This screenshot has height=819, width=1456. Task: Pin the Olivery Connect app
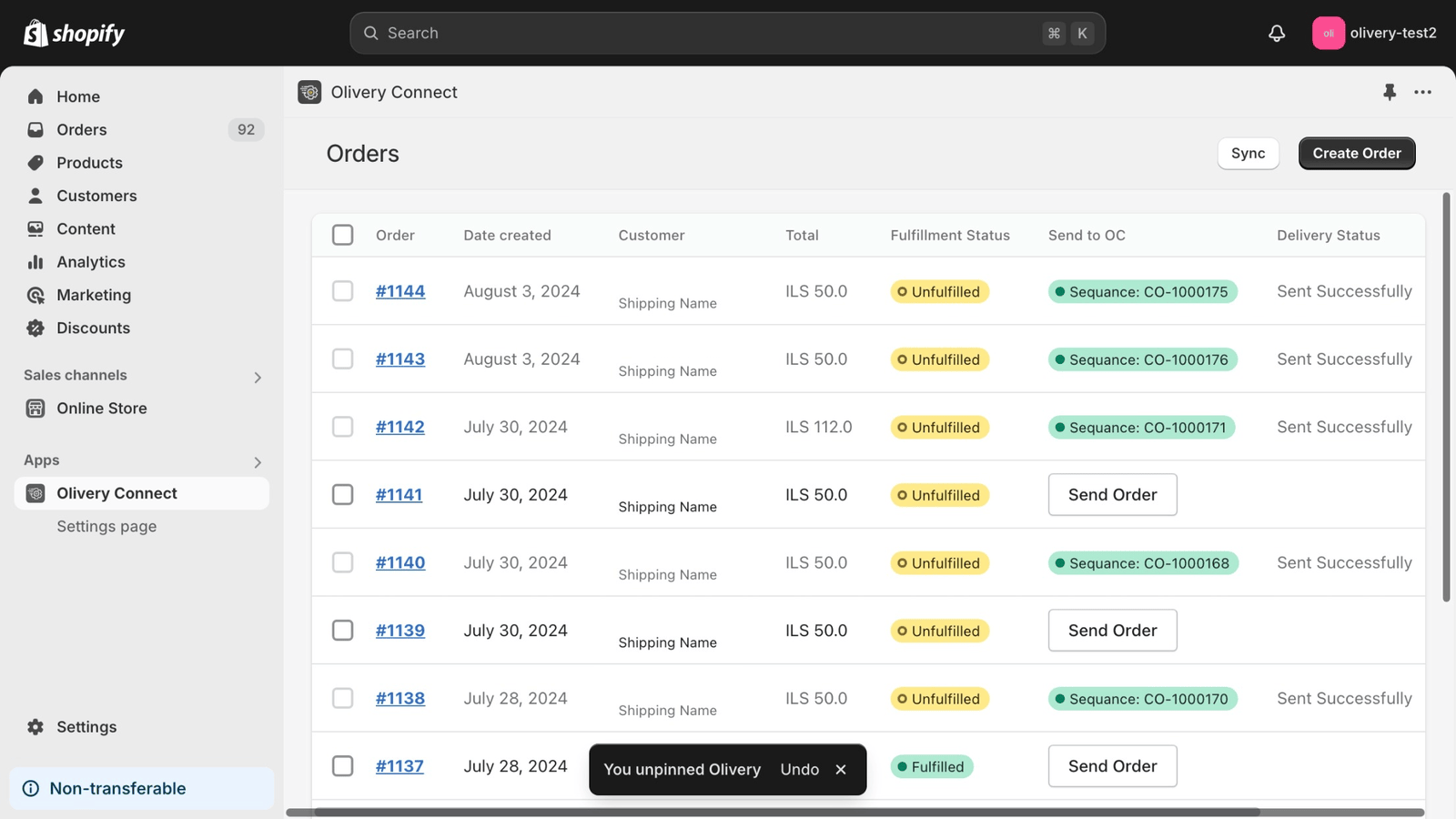pyautogui.click(x=1390, y=92)
